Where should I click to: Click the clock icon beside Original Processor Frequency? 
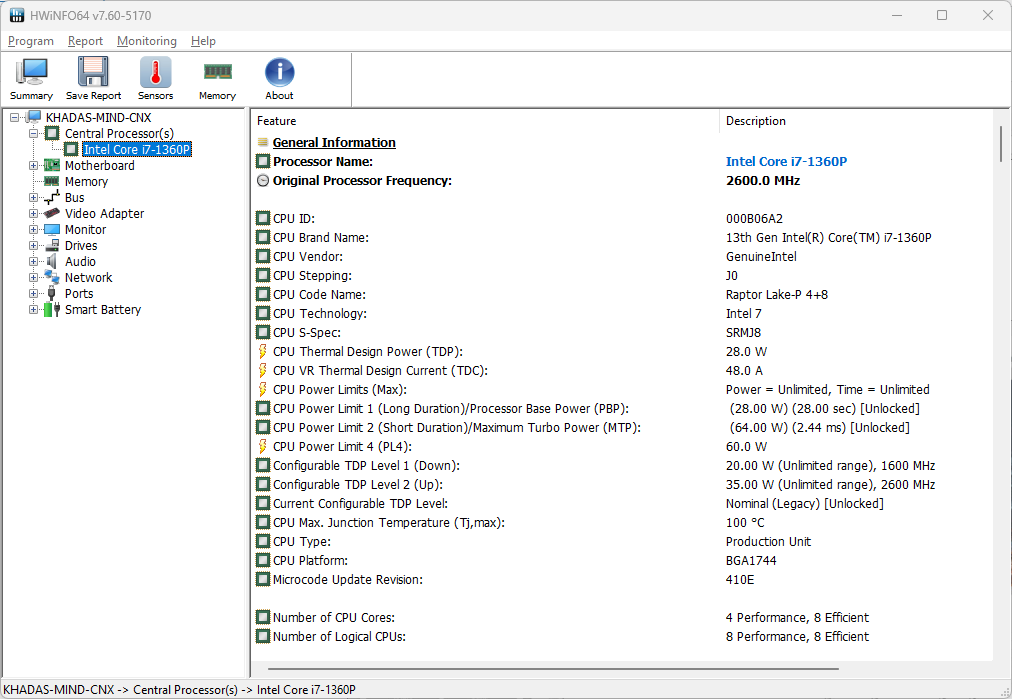coord(263,181)
